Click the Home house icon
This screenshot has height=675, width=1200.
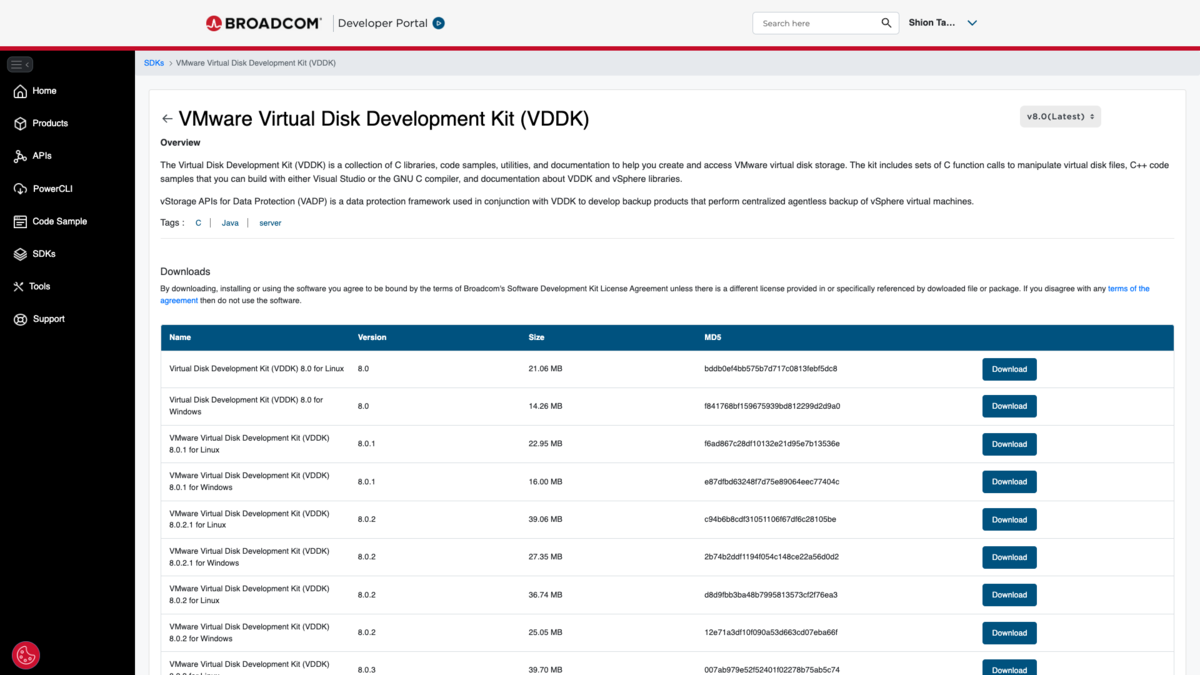(20, 91)
